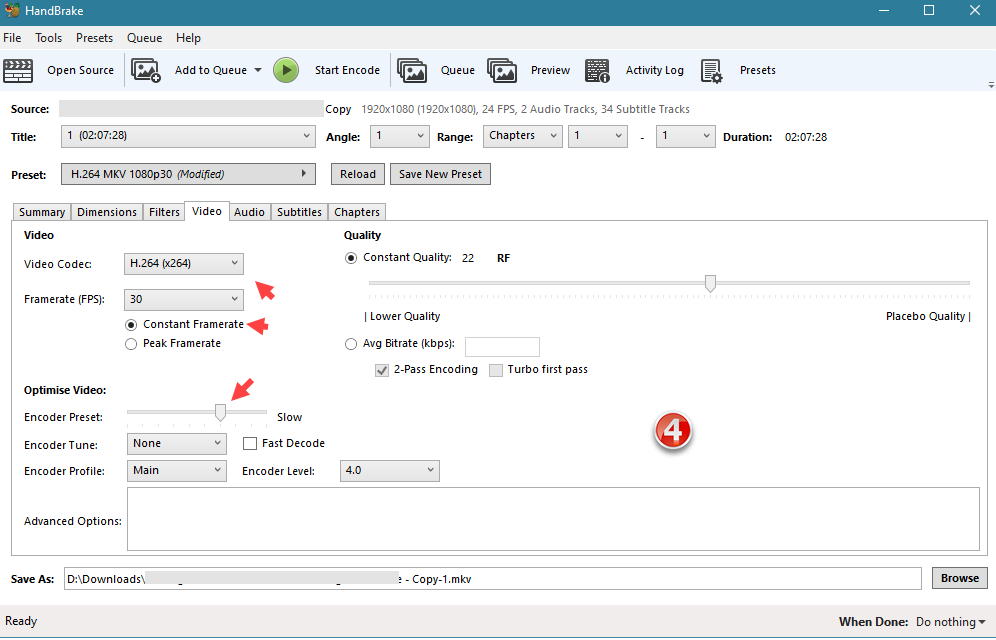Open the Help menu
The height and width of the screenshot is (640, 996).
tap(188, 38)
